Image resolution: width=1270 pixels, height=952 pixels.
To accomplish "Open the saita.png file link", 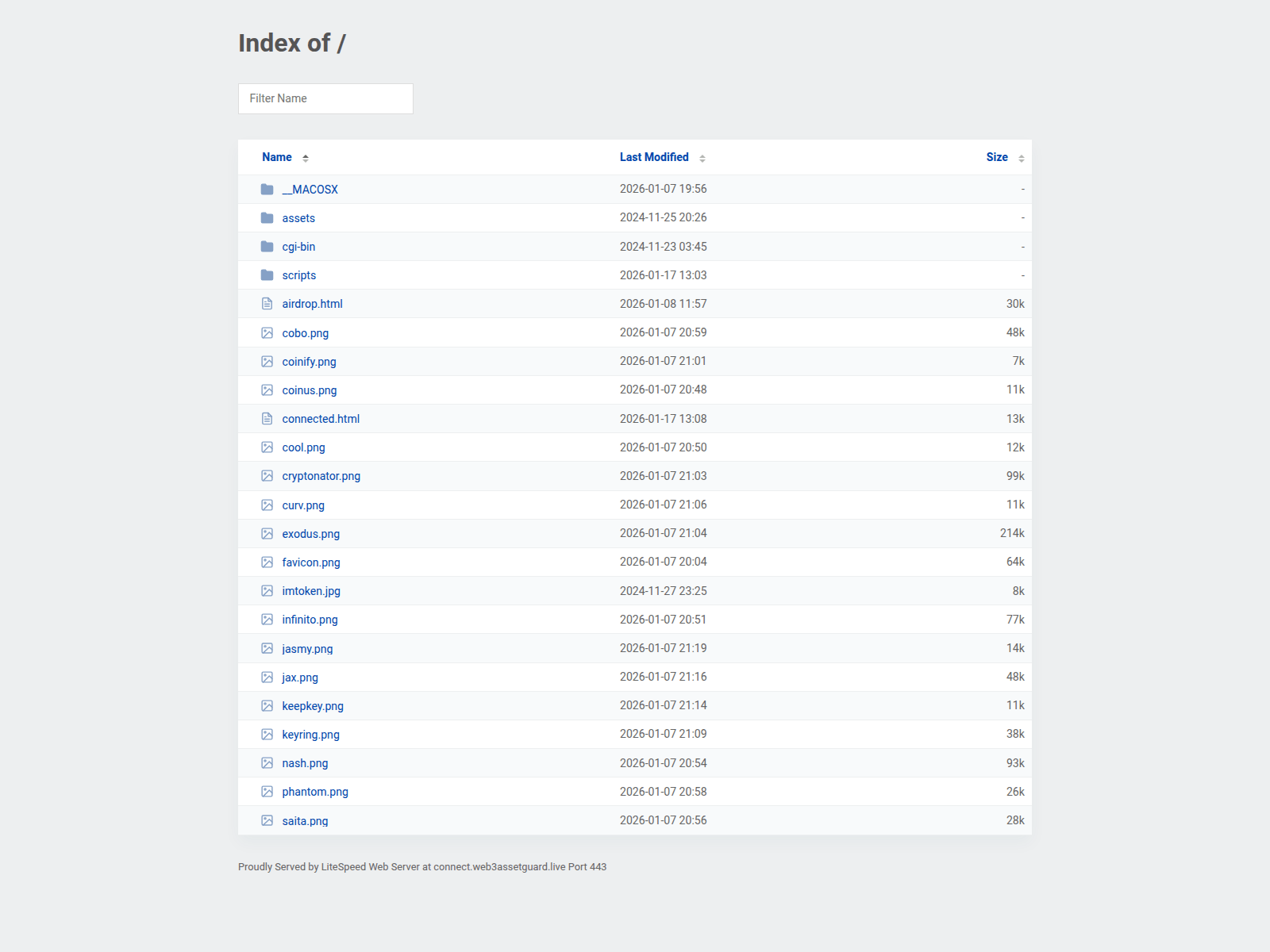I will [306, 821].
